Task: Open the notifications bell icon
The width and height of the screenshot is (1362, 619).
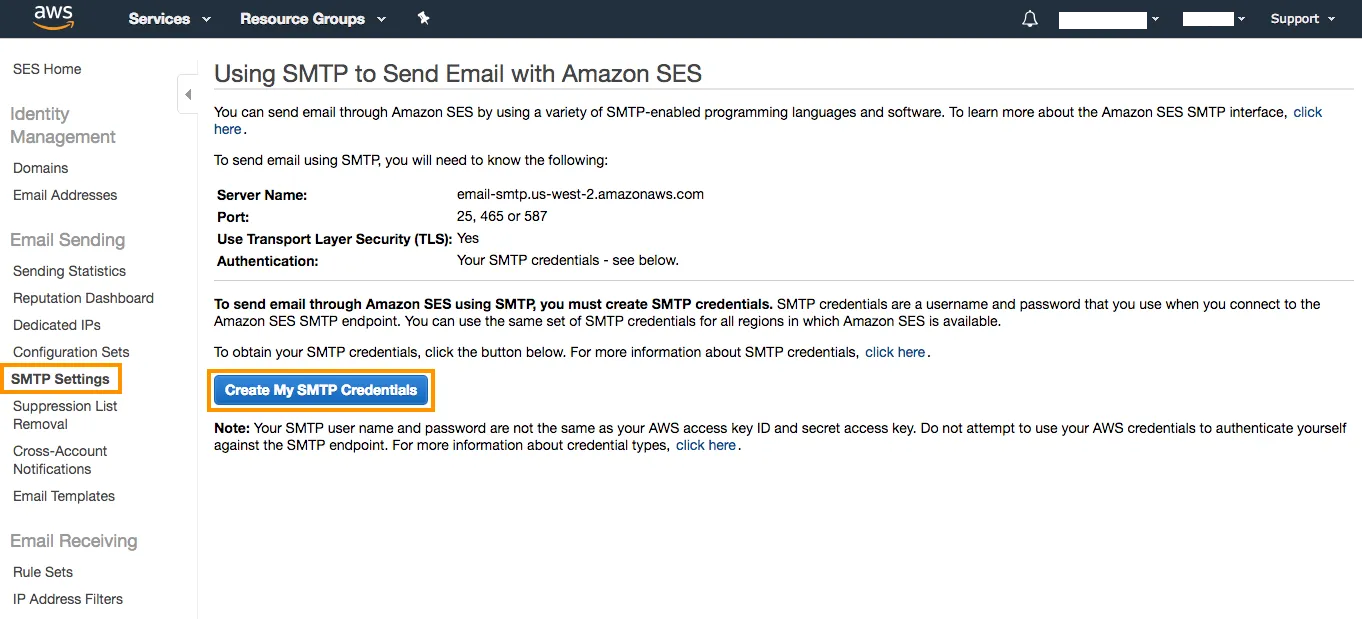Action: 1030,19
